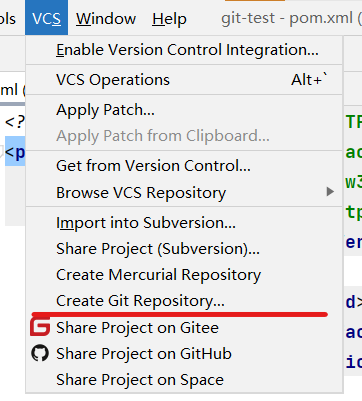This screenshot has width=362, height=401.
Task: Choose Create Git Repository
Action: click(x=184, y=301)
